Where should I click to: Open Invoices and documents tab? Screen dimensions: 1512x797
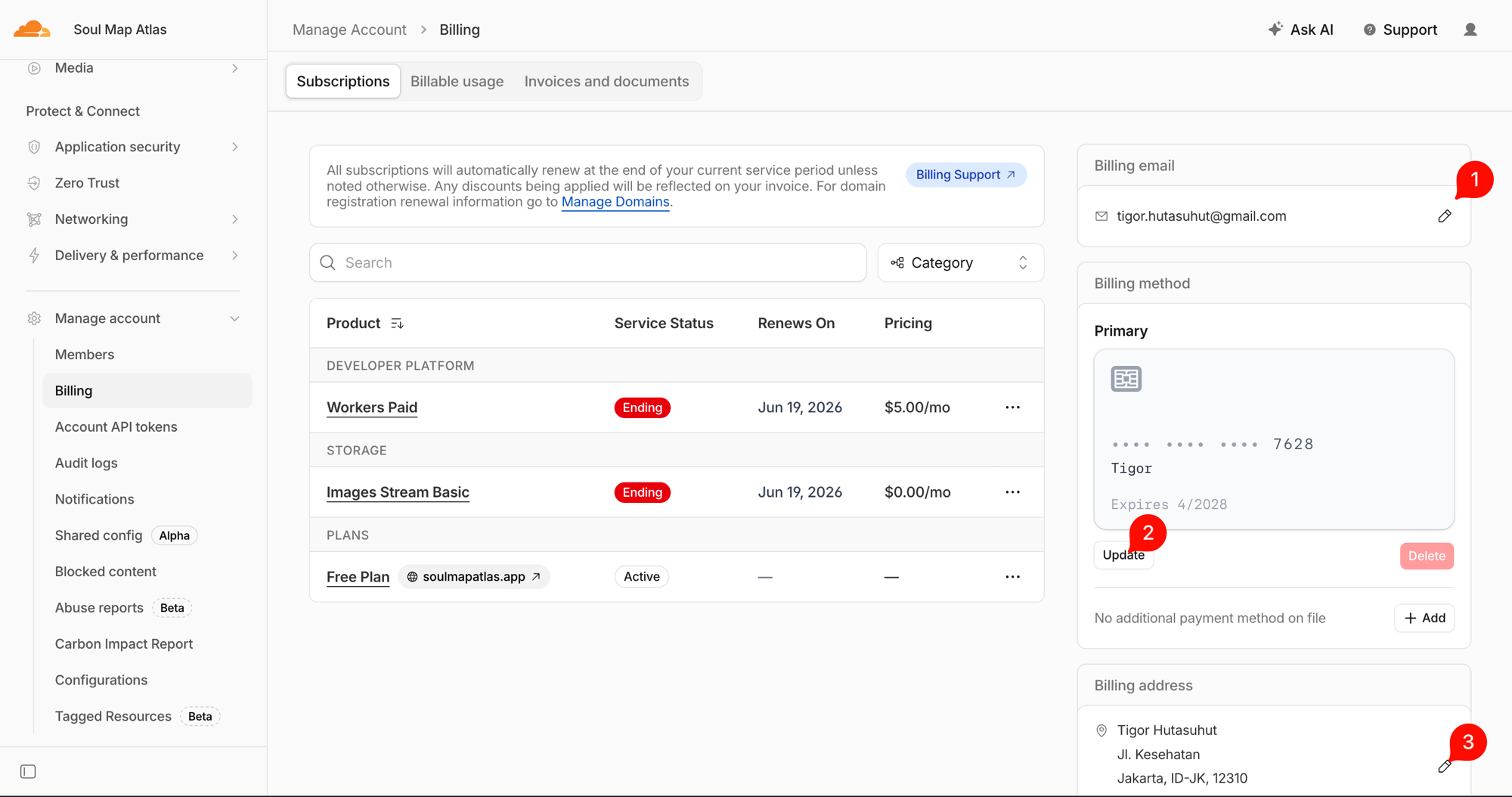click(x=606, y=82)
